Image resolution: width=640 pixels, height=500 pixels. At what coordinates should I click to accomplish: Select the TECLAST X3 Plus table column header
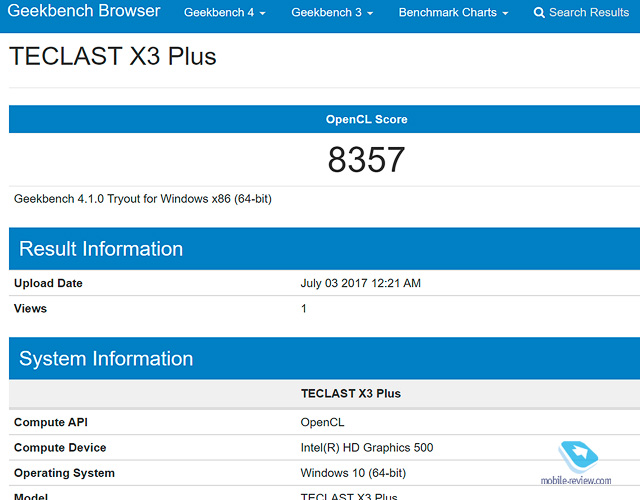click(x=351, y=393)
